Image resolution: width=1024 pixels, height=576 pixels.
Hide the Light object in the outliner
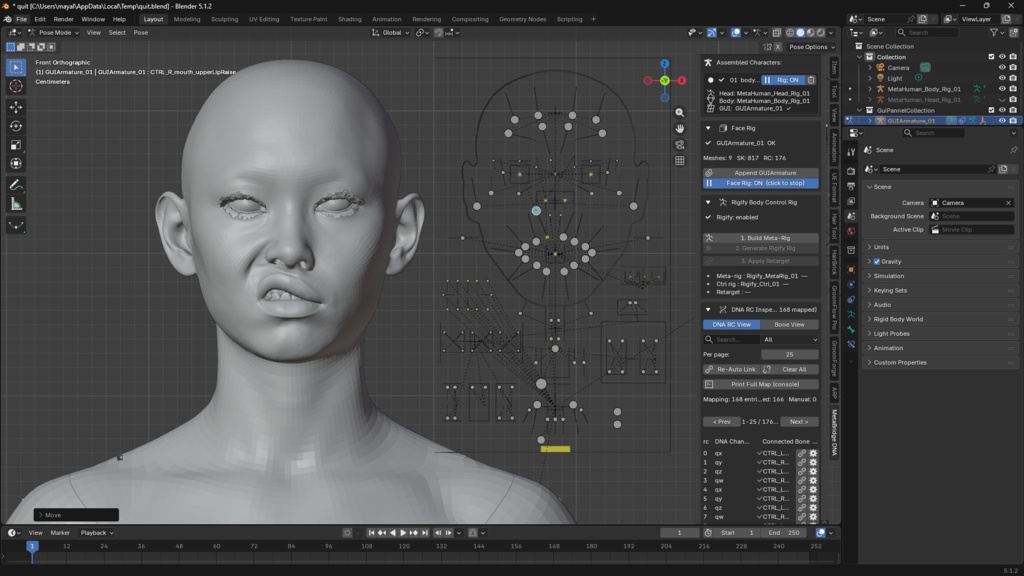click(x=1002, y=78)
